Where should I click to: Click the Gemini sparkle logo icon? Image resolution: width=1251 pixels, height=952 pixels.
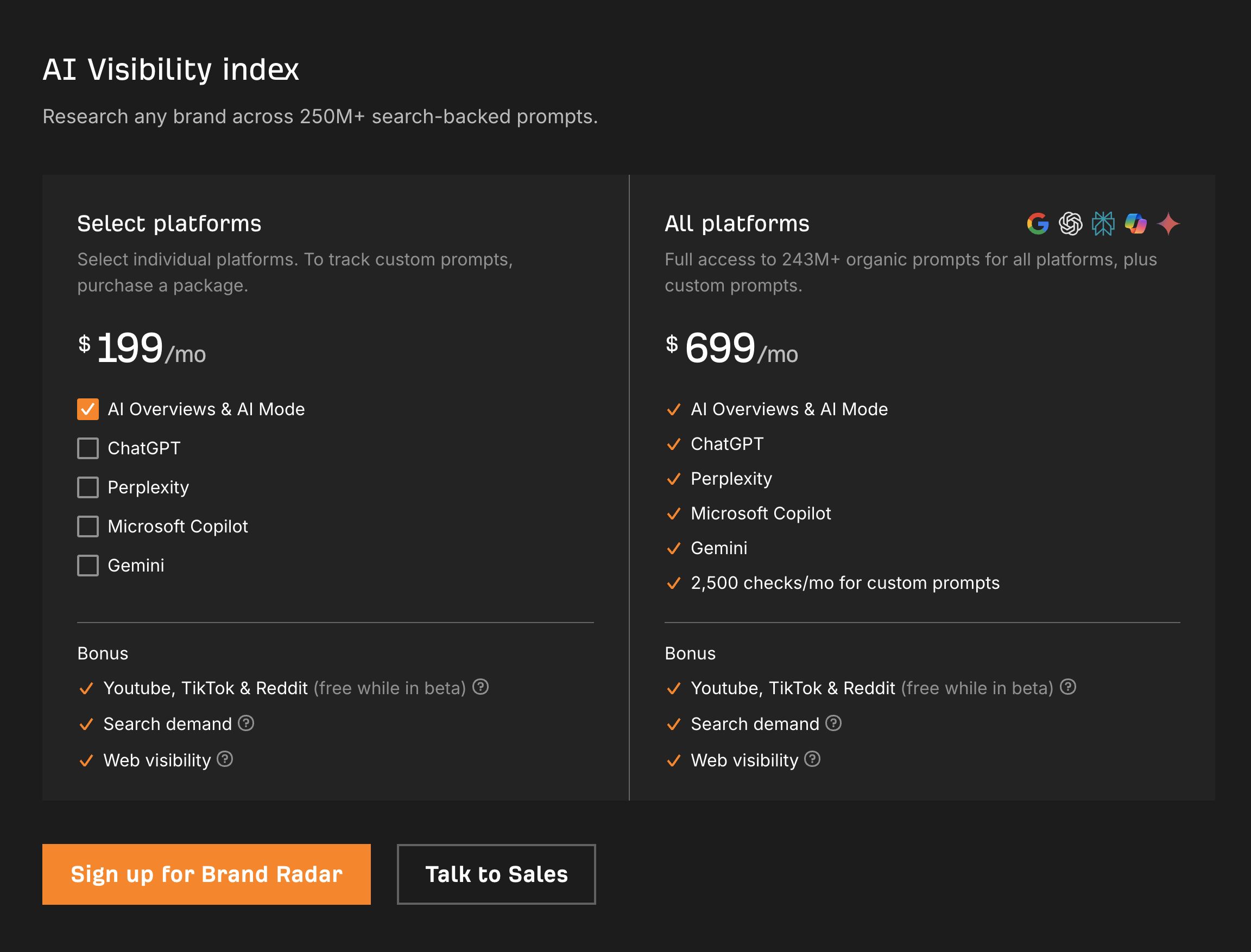point(1168,224)
